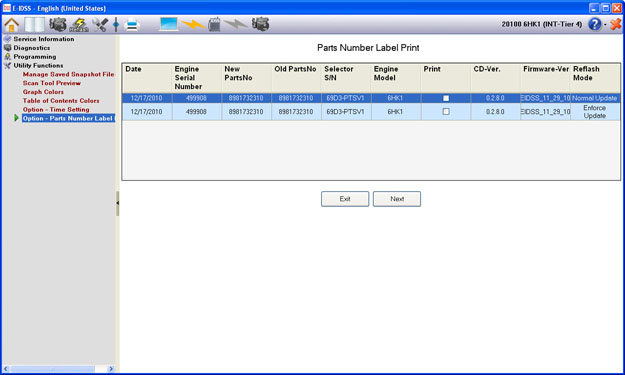The image size is (625, 375).
Task: Open the service manual book icon
Action: click(x=34, y=25)
